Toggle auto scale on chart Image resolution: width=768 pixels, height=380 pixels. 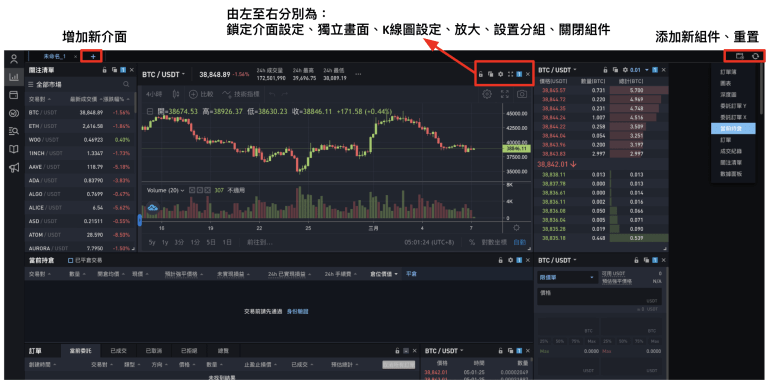click(519, 242)
